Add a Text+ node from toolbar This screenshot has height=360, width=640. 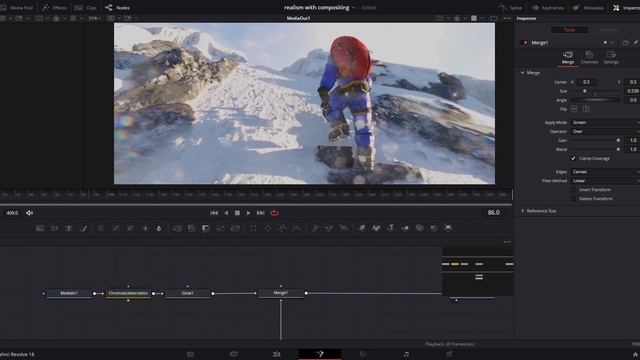69,228
